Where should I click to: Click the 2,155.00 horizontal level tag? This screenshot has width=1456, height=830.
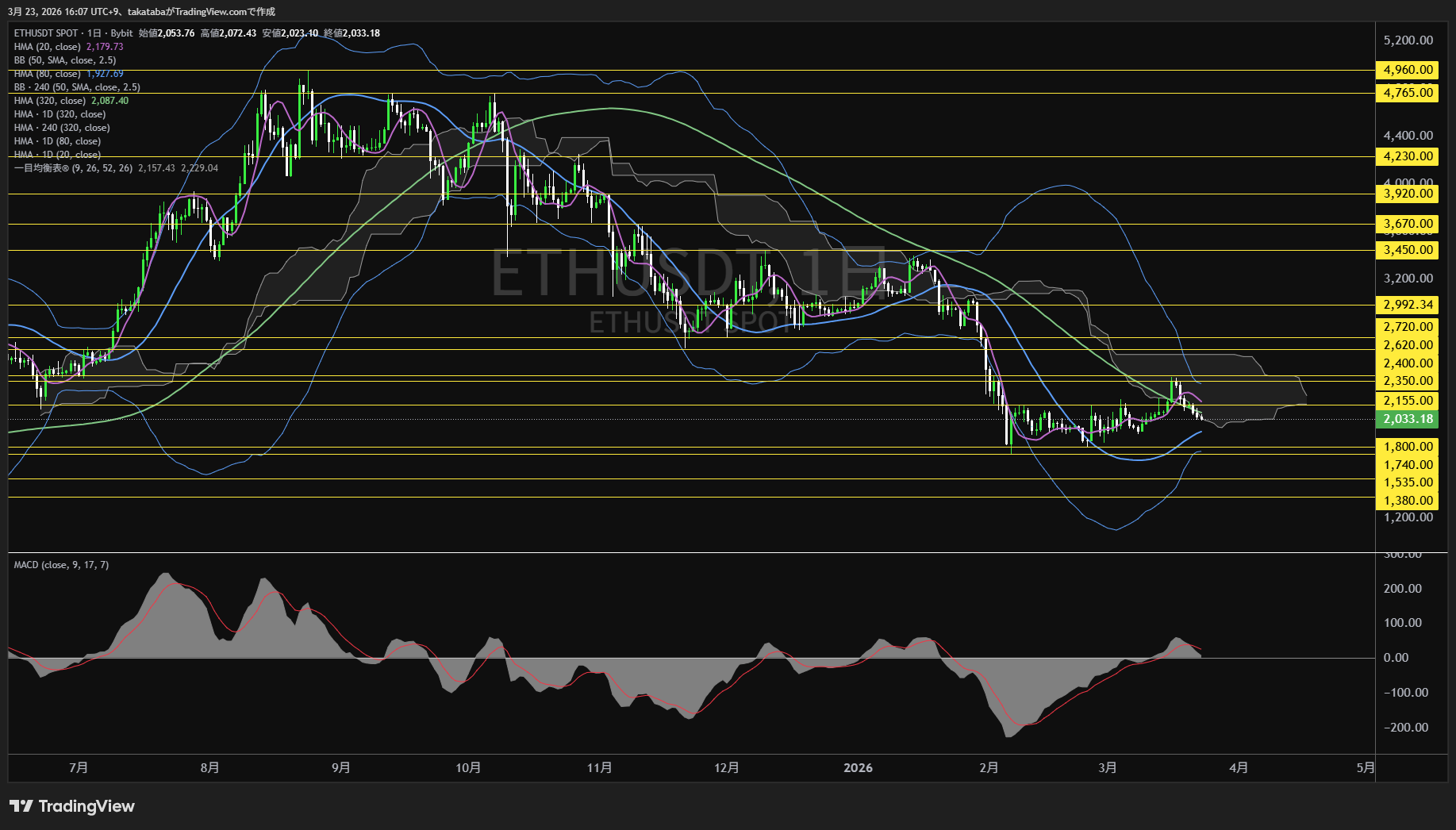[x=1408, y=401]
